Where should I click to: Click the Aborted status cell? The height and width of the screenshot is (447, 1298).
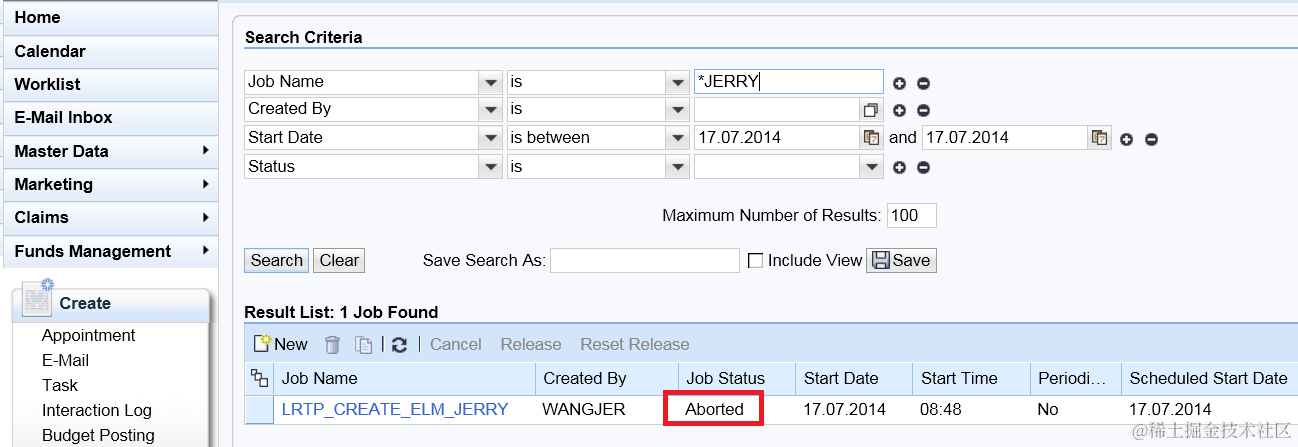pyautogui.click(x=714, y=409)
